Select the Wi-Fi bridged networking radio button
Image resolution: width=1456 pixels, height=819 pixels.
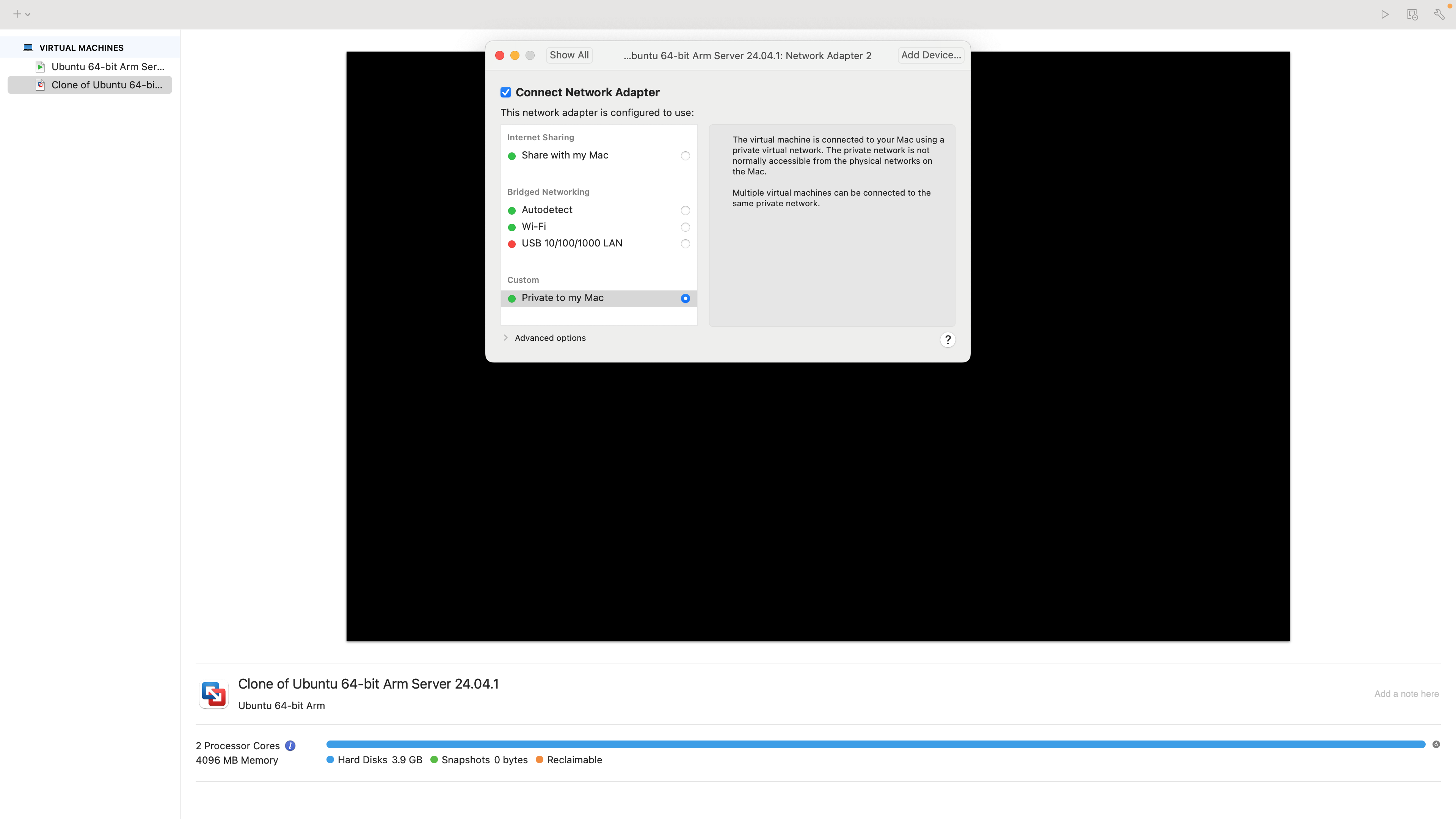click(685, 227)
